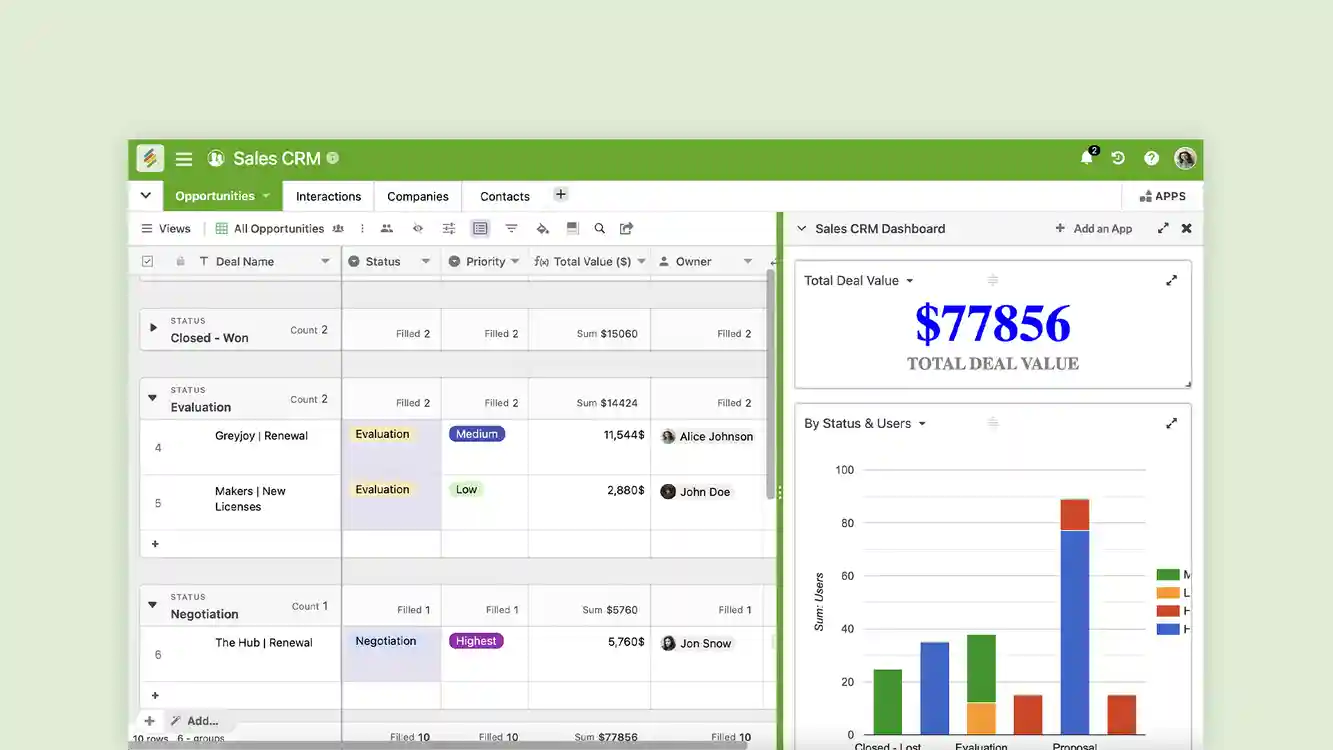Open the filter options icon
1333x750 pixels.
click(x=511, y=228)
